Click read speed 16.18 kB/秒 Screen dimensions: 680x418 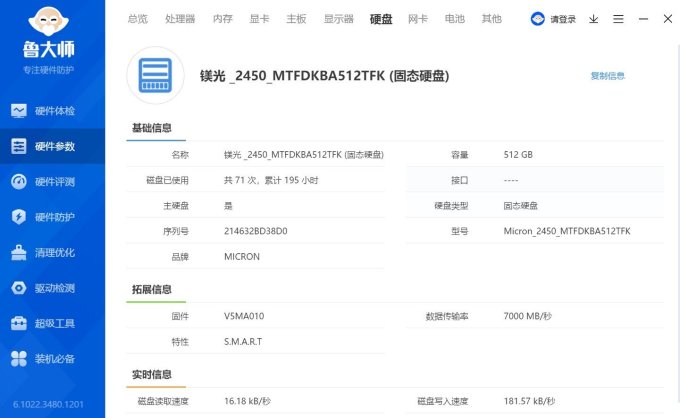click(x=247, y=401)
